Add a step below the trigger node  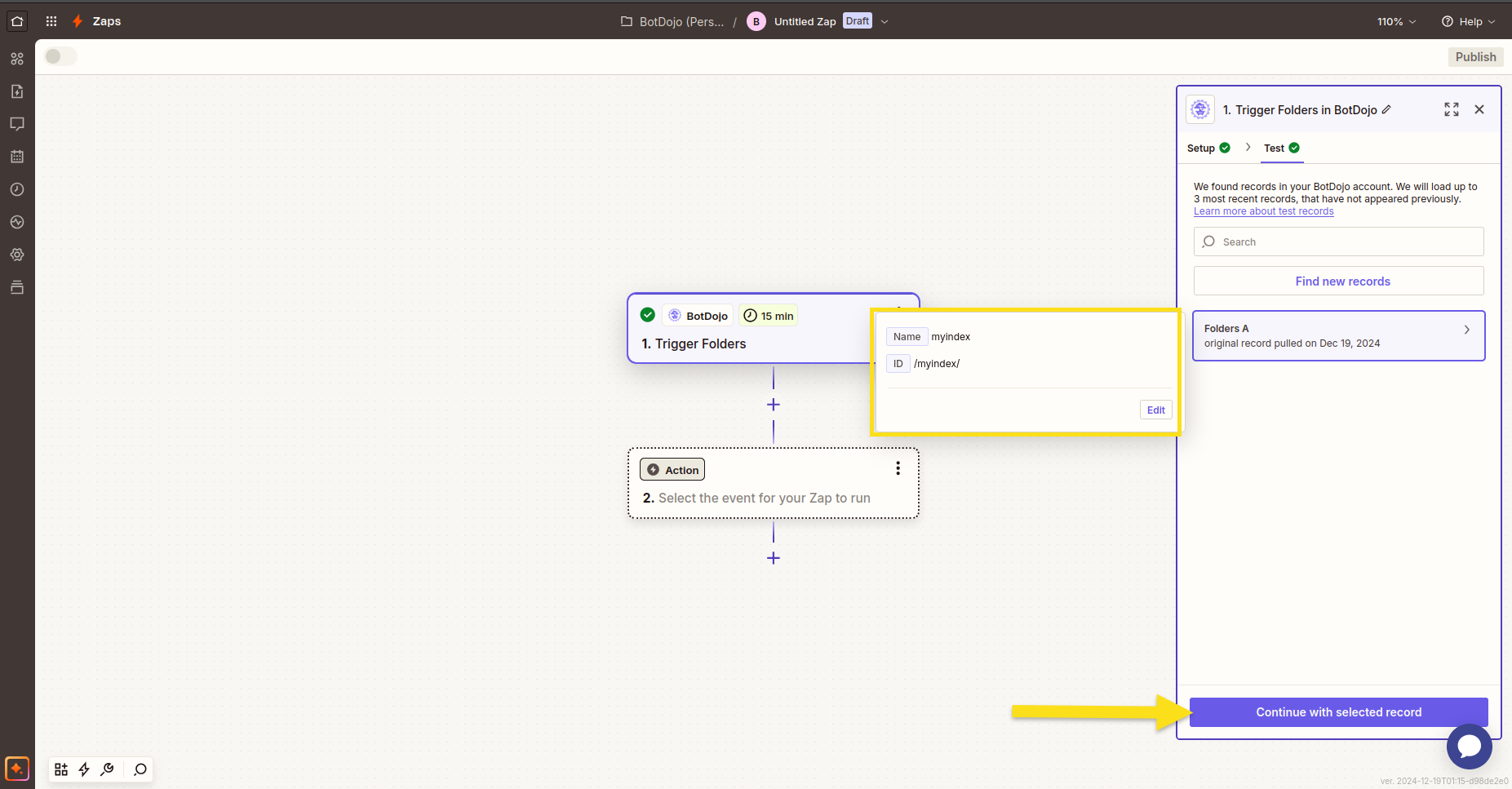[x=774, y=405]
